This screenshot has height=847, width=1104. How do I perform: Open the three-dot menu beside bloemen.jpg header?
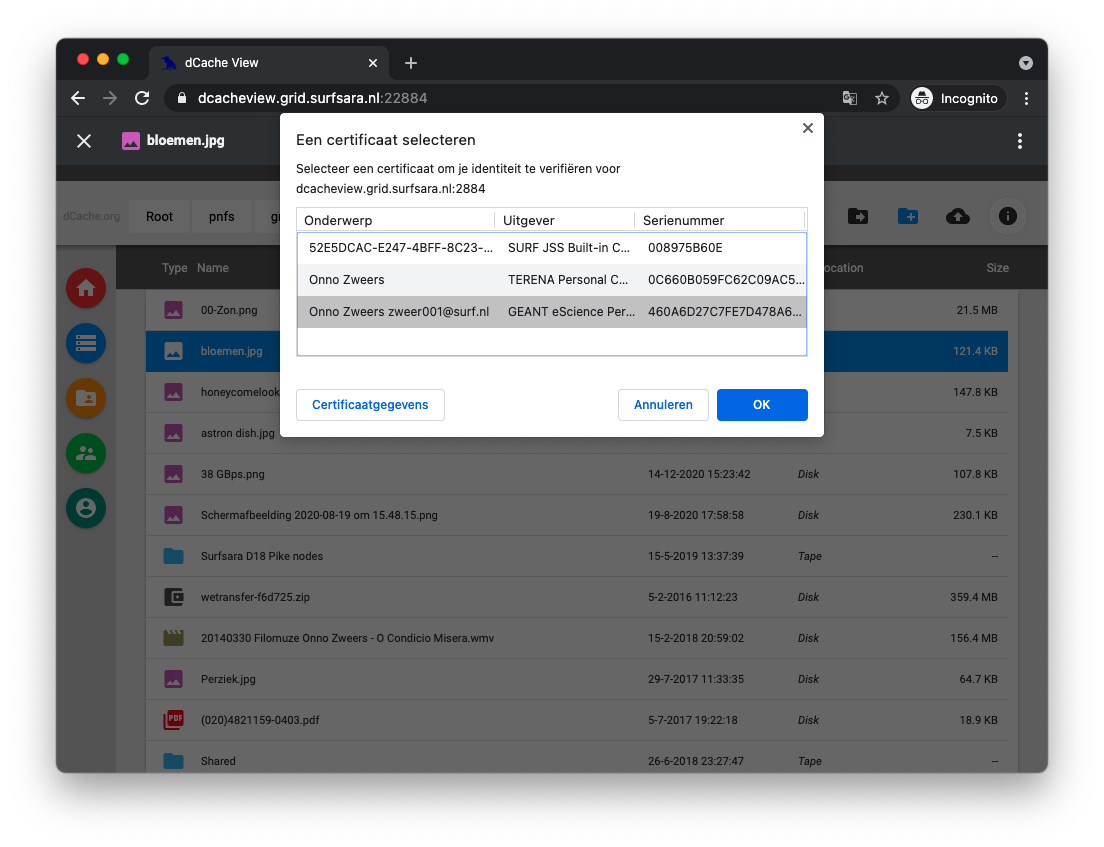1020,141
